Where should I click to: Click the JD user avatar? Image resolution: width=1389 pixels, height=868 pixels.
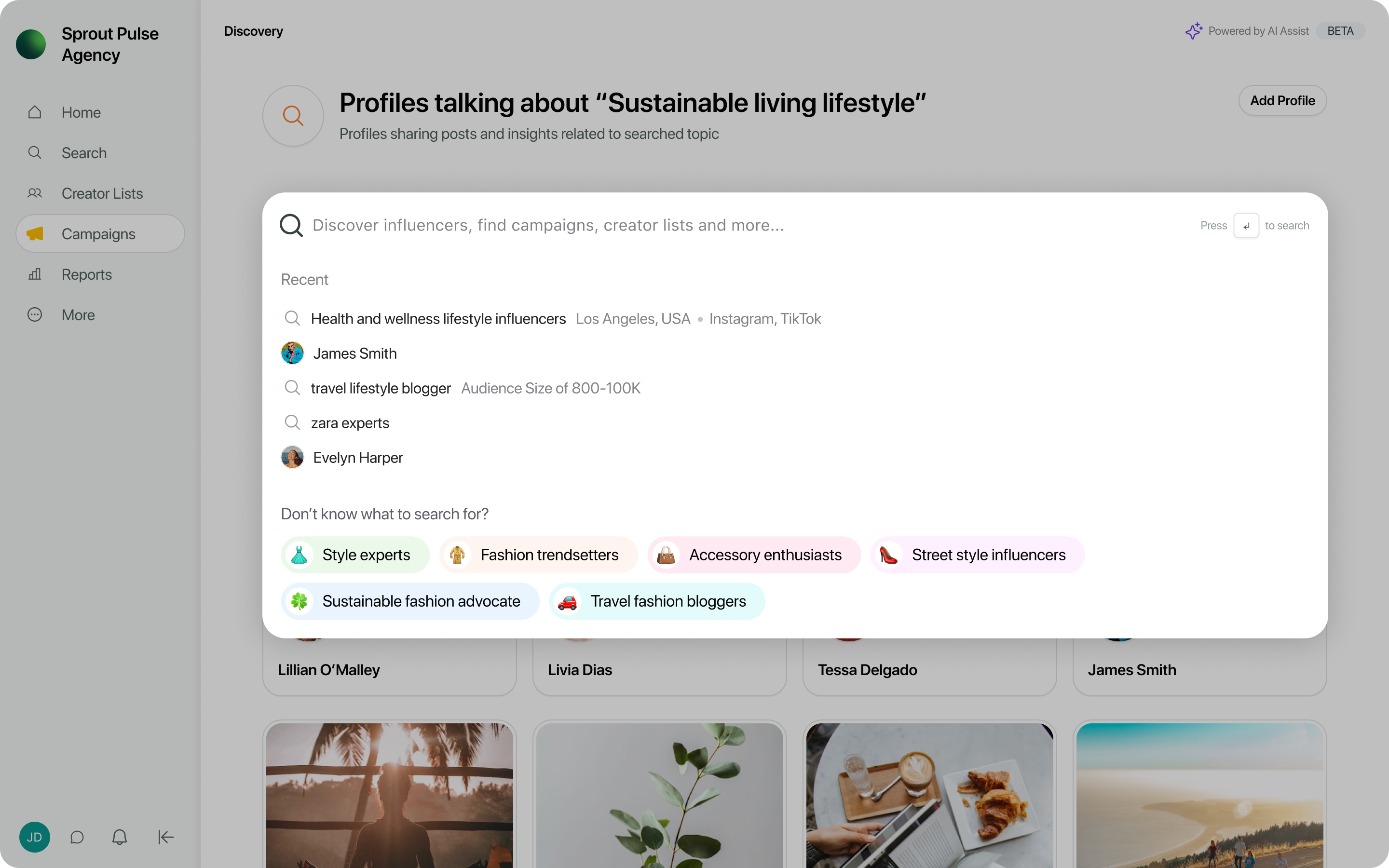(34, 837)
